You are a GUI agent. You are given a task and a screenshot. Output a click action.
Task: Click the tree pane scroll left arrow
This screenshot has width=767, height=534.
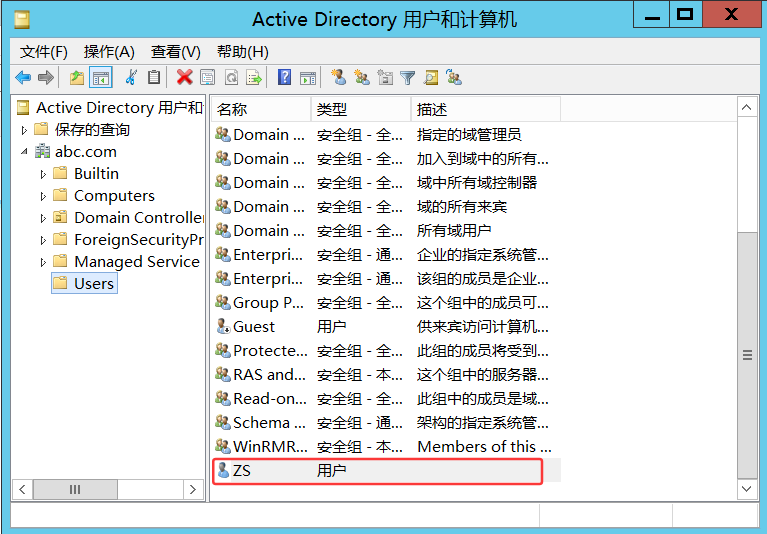coord(22,489)
